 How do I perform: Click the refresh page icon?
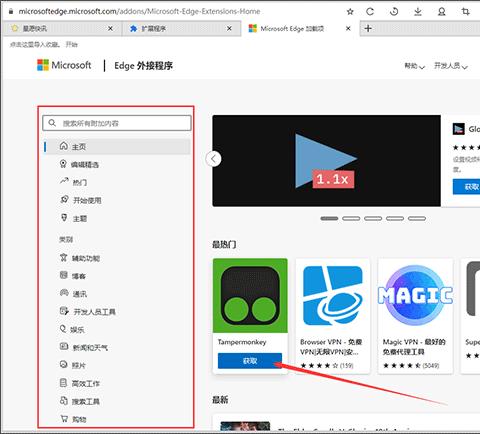coord(370,12)
